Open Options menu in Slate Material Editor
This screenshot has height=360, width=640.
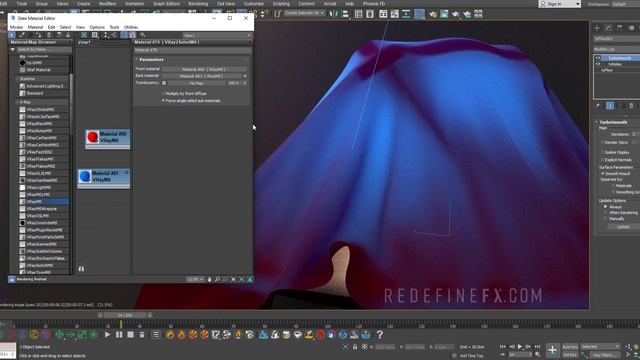(x=97, y=27)
